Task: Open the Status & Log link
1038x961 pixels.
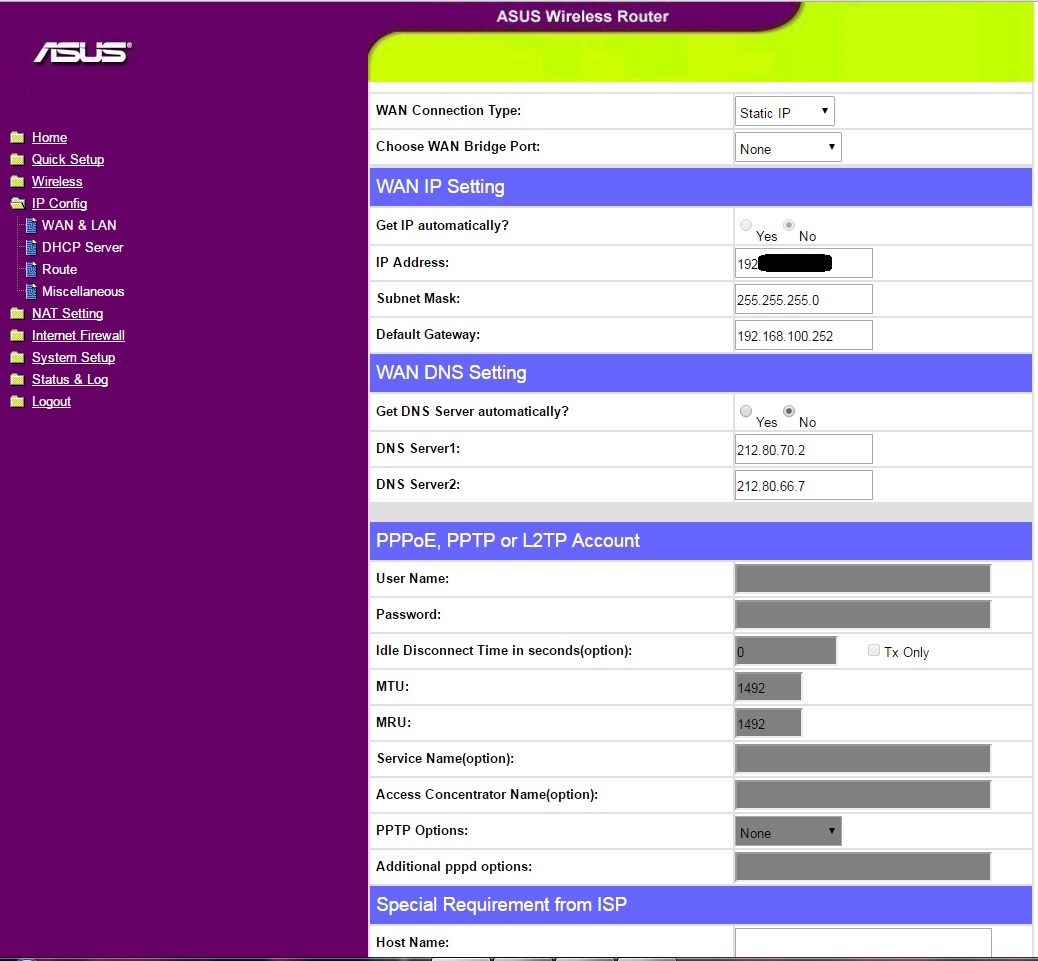Action: coord(70,380)
